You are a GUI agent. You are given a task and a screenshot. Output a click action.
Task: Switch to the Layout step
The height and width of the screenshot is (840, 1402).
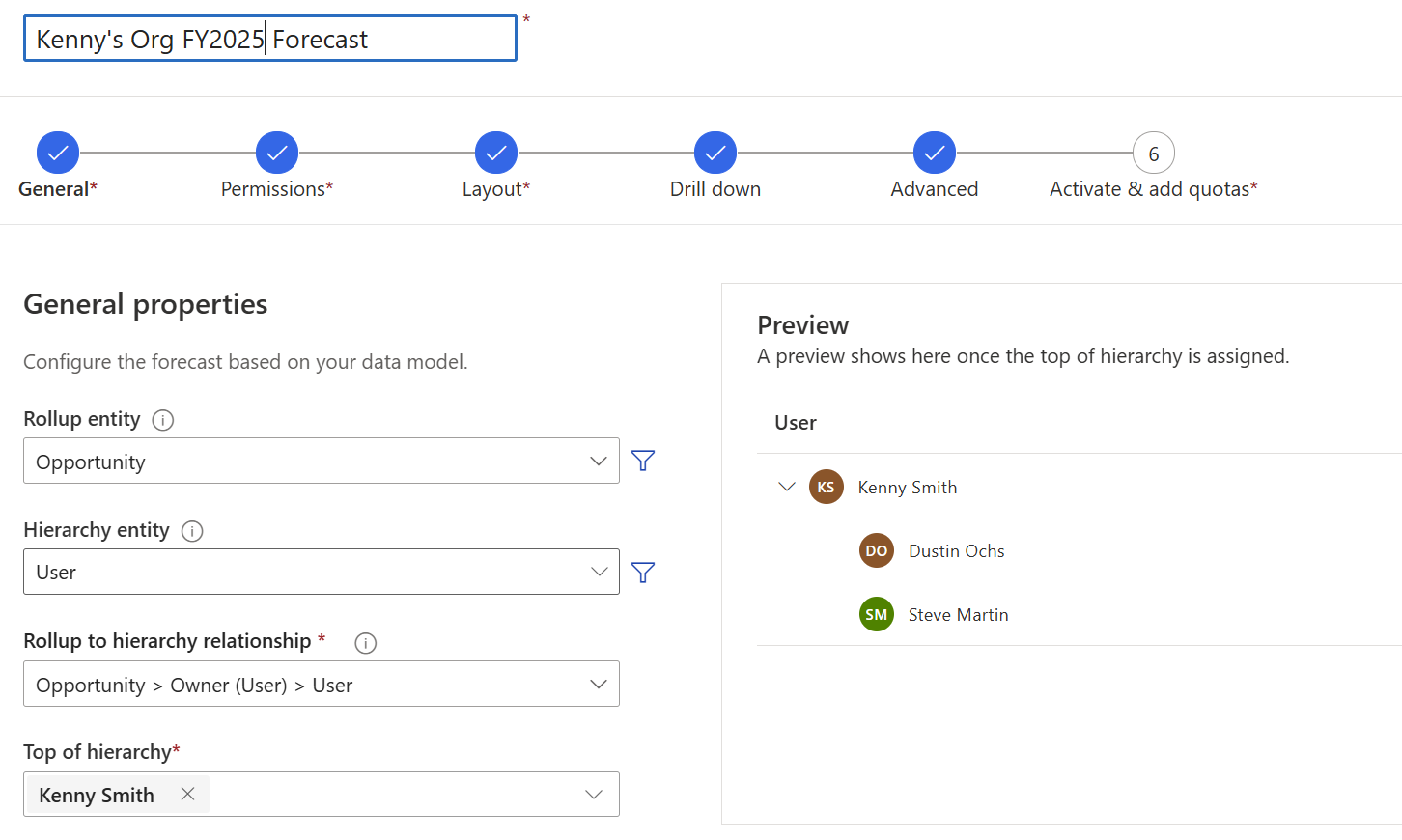(x=496, y=153)
